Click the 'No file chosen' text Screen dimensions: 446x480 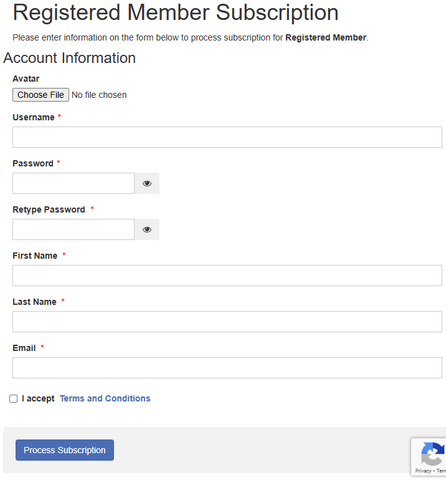pos(99,95)
